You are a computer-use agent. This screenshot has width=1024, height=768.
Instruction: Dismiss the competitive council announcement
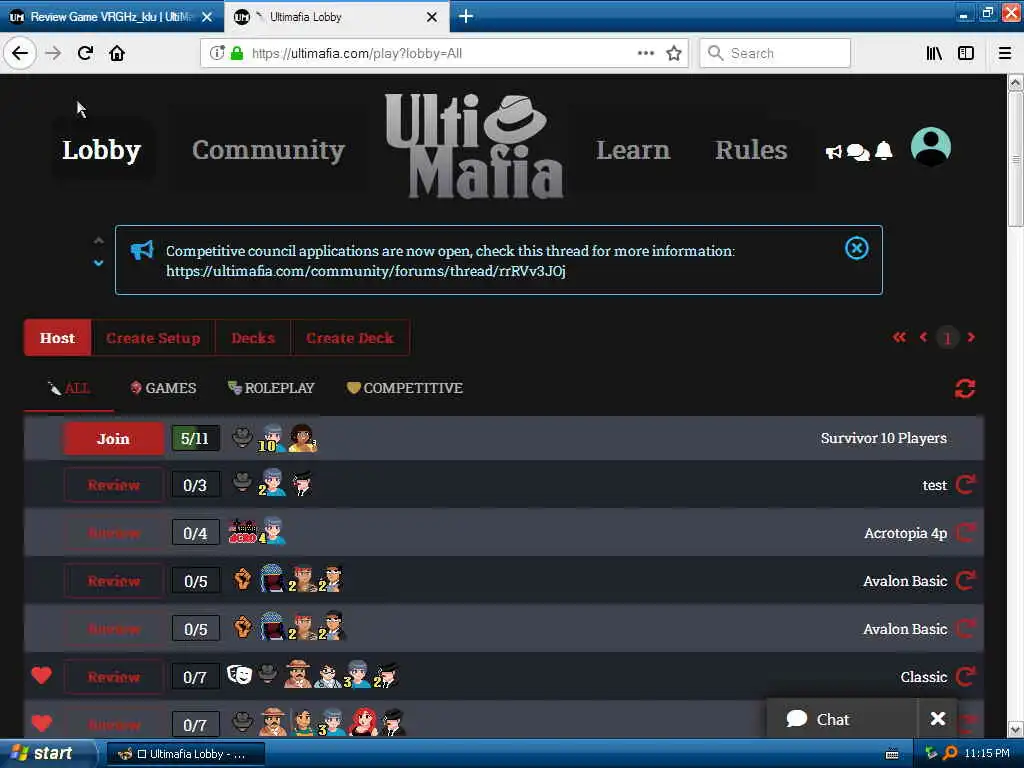(856, 248)
